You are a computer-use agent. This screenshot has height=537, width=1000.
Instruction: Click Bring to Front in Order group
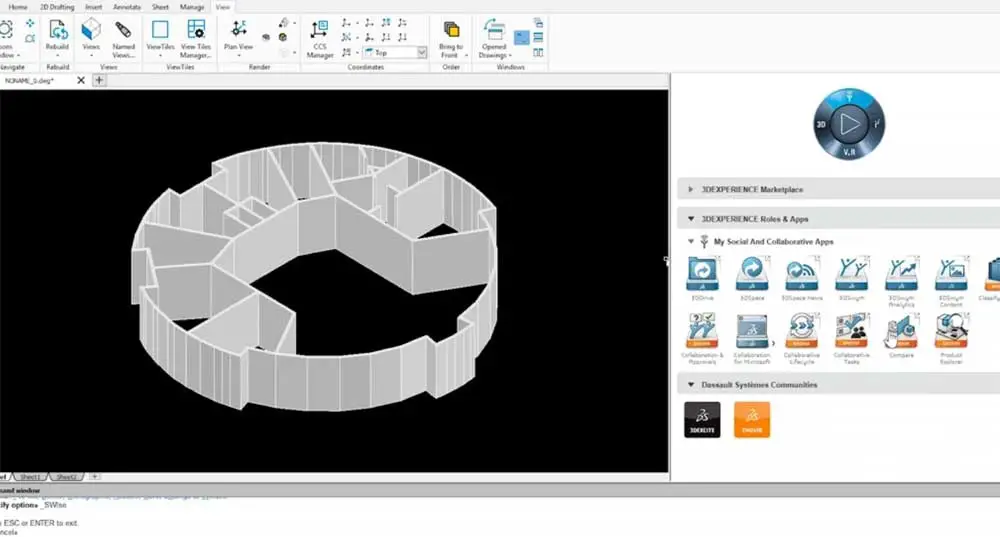[x=452, y=38]
